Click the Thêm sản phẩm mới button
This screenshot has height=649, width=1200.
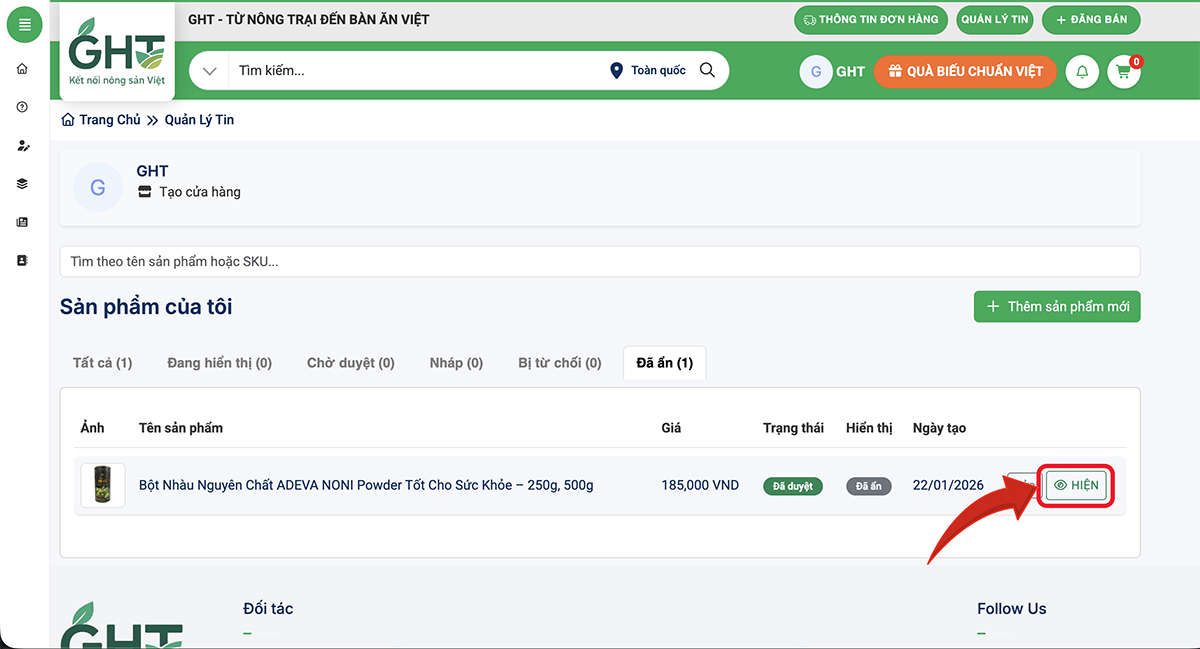click(1057, 307)
